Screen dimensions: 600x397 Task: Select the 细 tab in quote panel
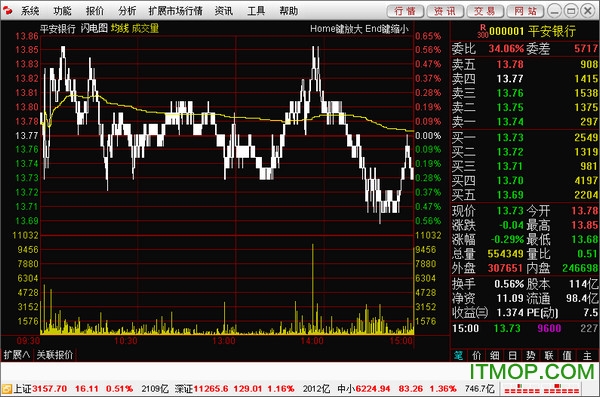point(495,356)
